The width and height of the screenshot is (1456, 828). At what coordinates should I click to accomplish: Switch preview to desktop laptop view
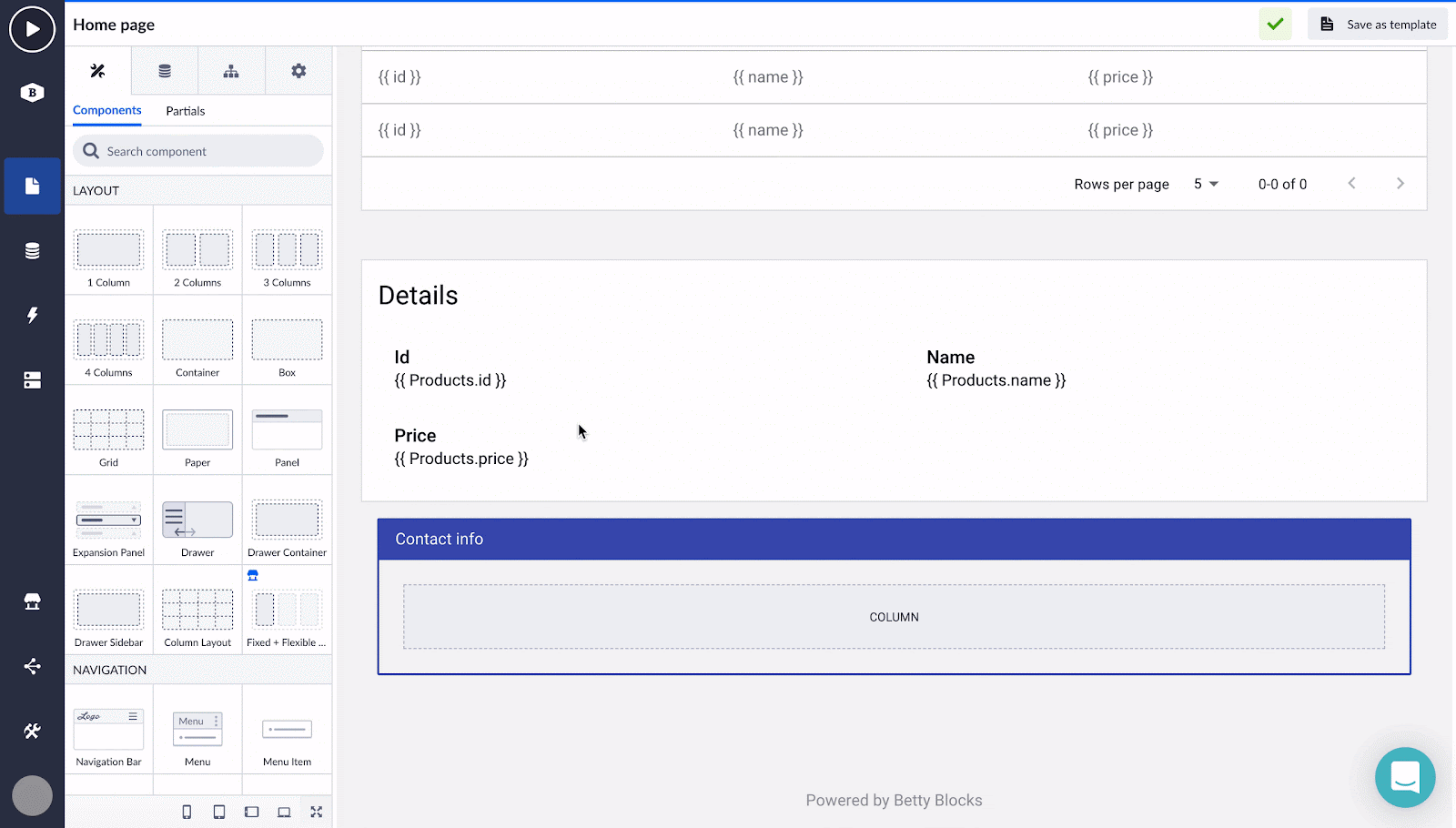click(x=284, y=812)
